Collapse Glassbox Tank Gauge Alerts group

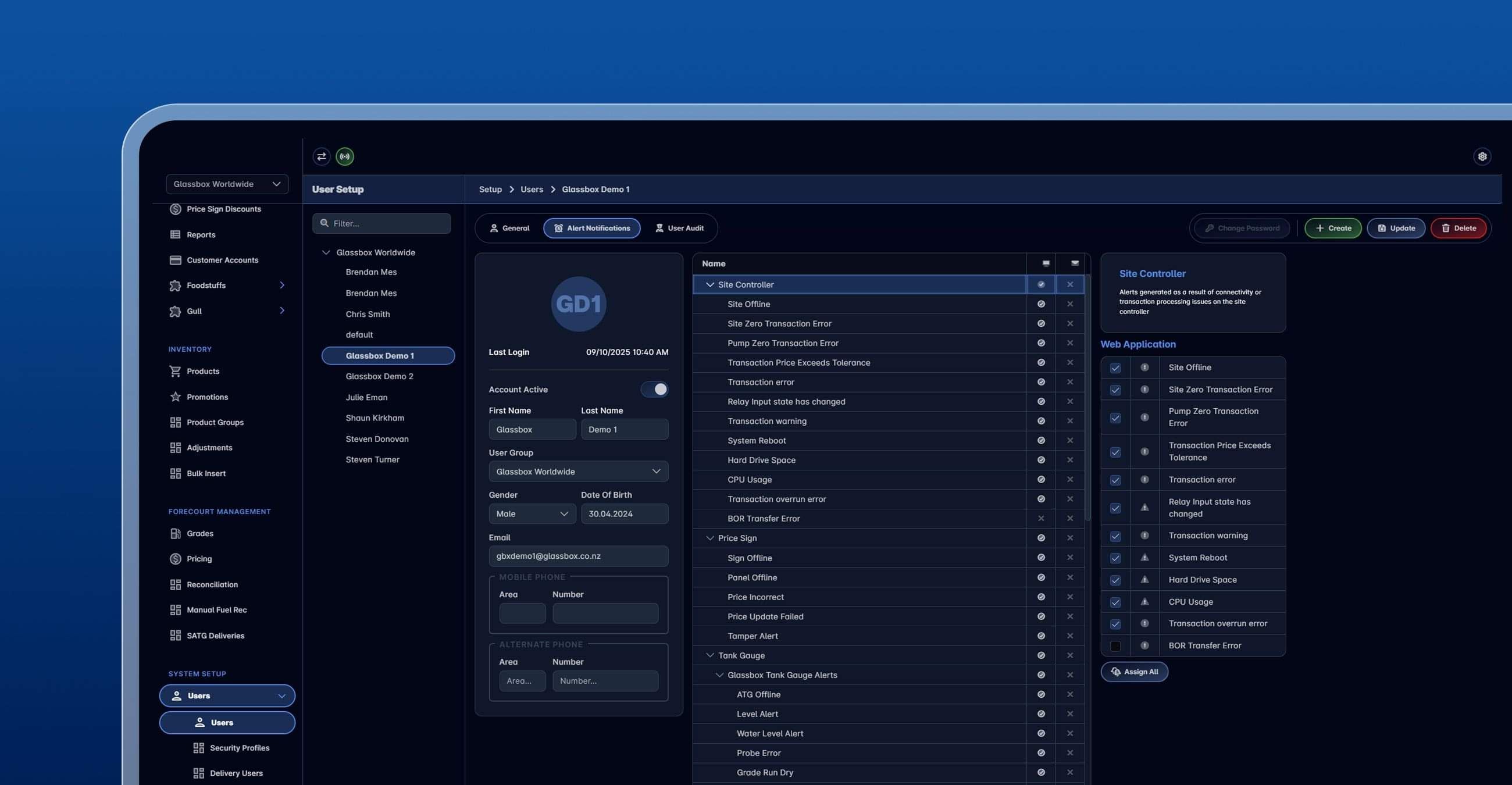tap(719, 675)
